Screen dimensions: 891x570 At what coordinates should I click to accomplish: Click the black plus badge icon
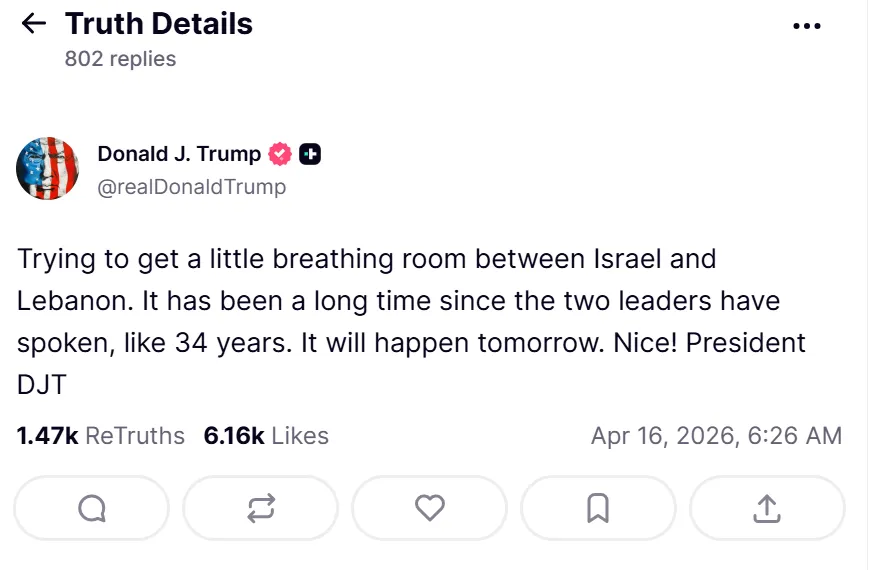310,154
